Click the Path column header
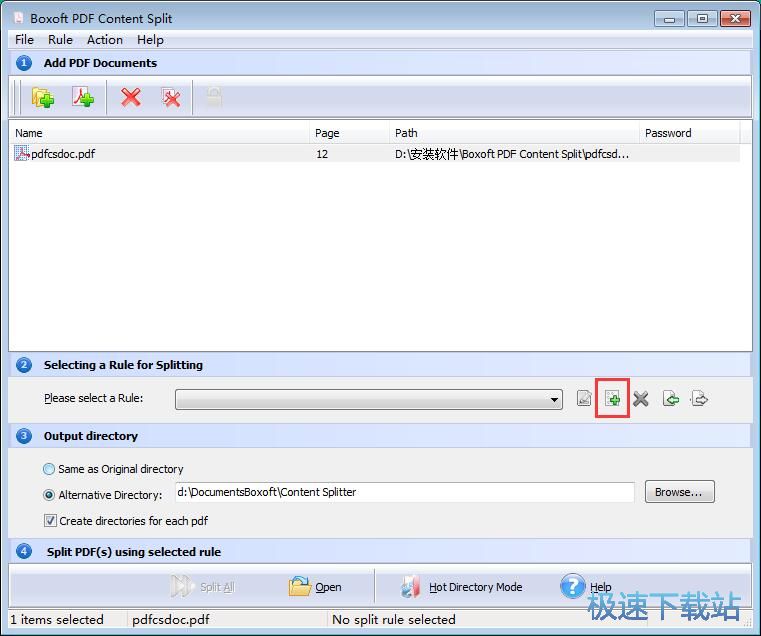 (514, 133)
